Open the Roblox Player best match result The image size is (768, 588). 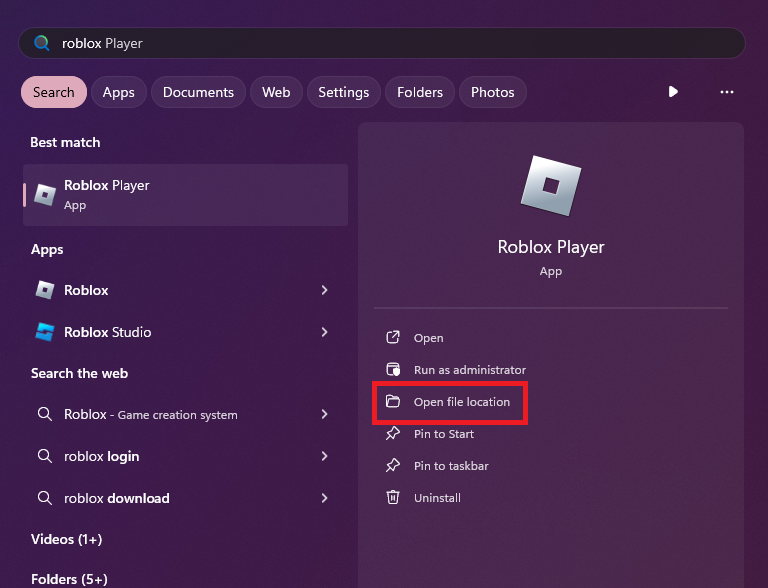pos(186,195)
